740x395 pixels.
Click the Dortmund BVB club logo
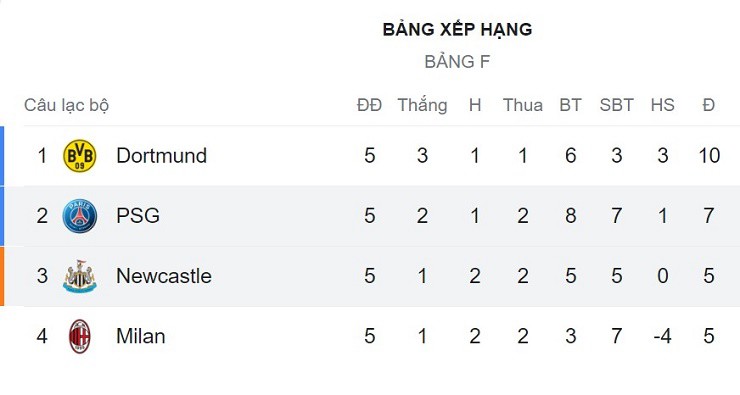pyautogui.click(x=80, y=156)
